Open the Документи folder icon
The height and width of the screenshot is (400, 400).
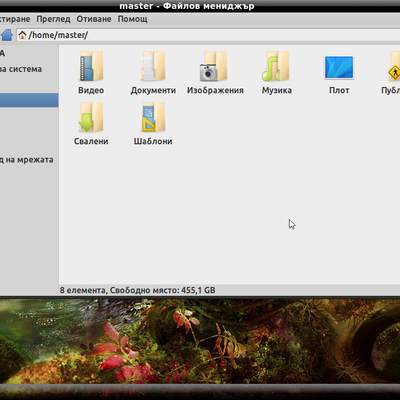(153, 66)
